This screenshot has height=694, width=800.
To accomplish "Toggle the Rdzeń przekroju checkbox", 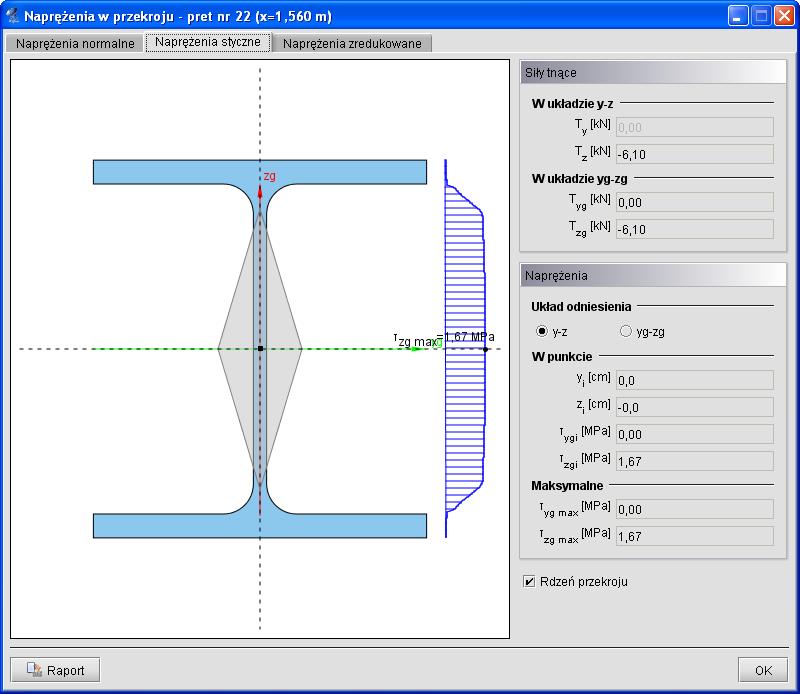I will pos(529,581).
